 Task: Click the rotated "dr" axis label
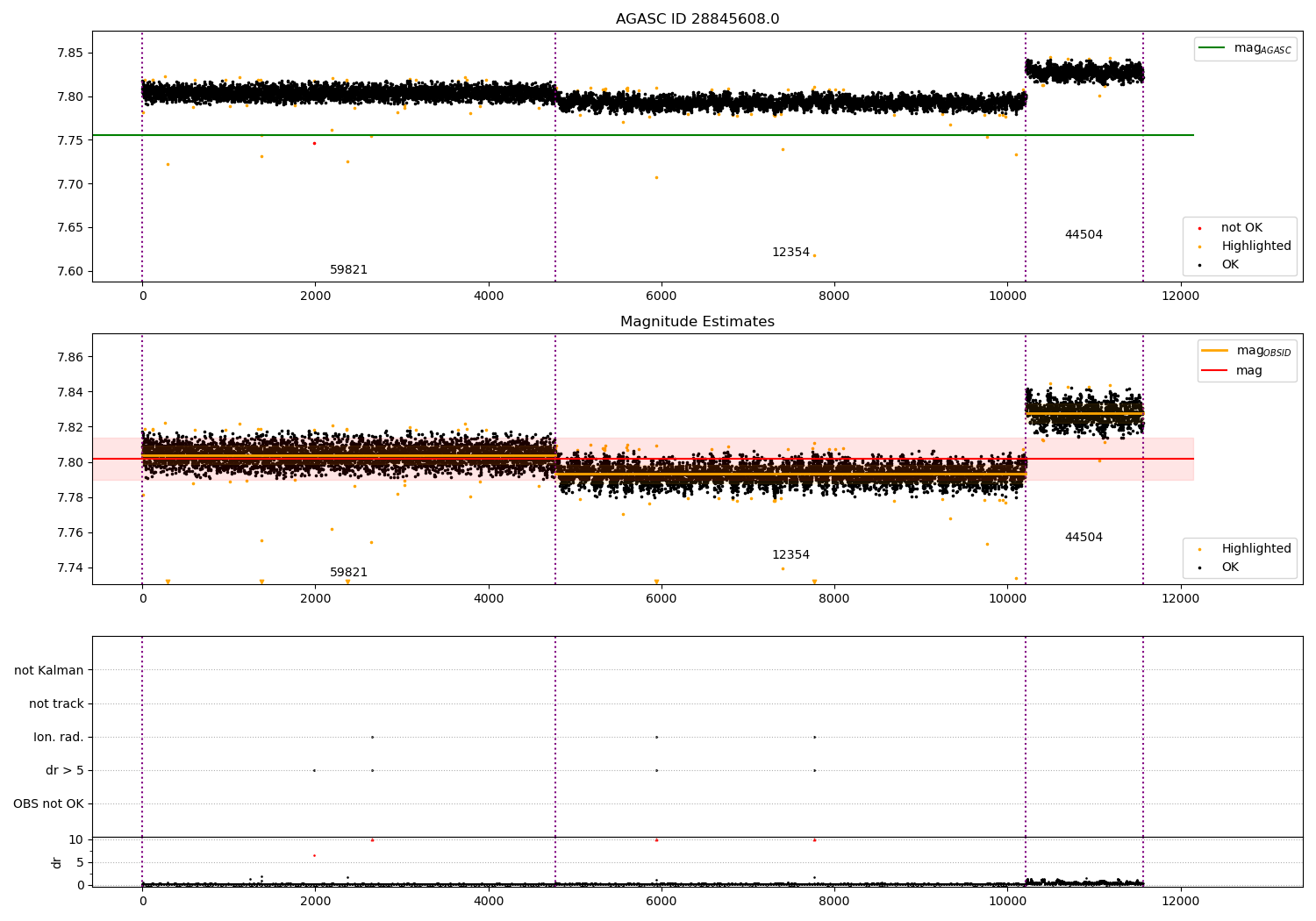click(x=57, y=862)
